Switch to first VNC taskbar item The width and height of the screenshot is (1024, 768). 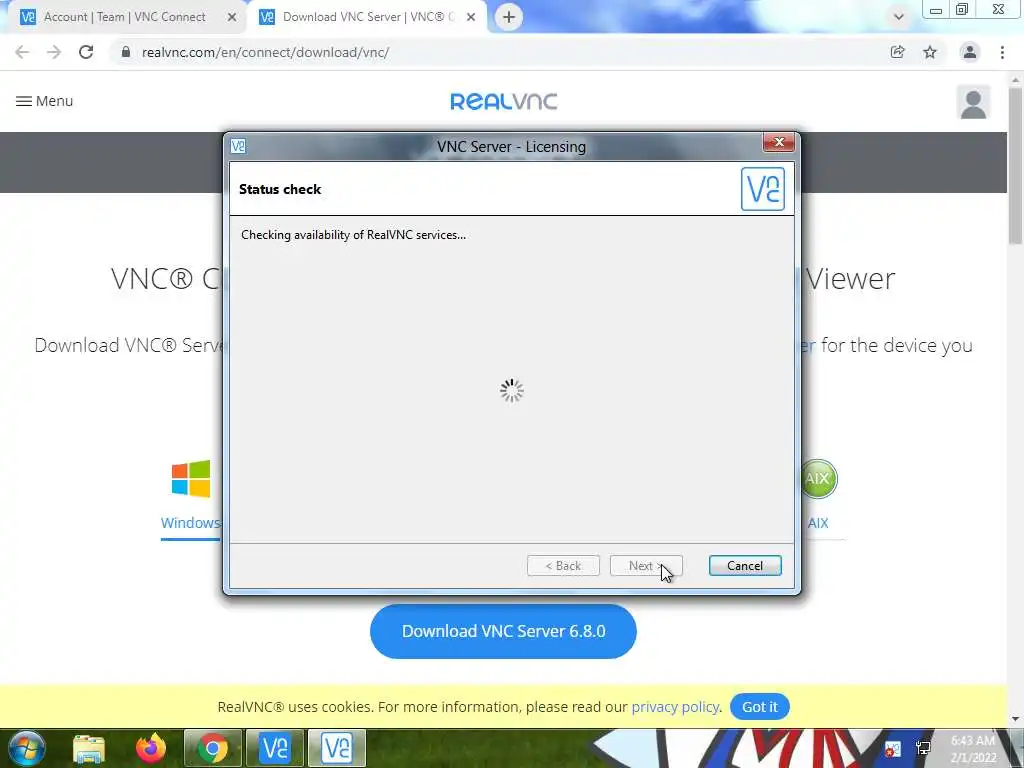(275, 748)
